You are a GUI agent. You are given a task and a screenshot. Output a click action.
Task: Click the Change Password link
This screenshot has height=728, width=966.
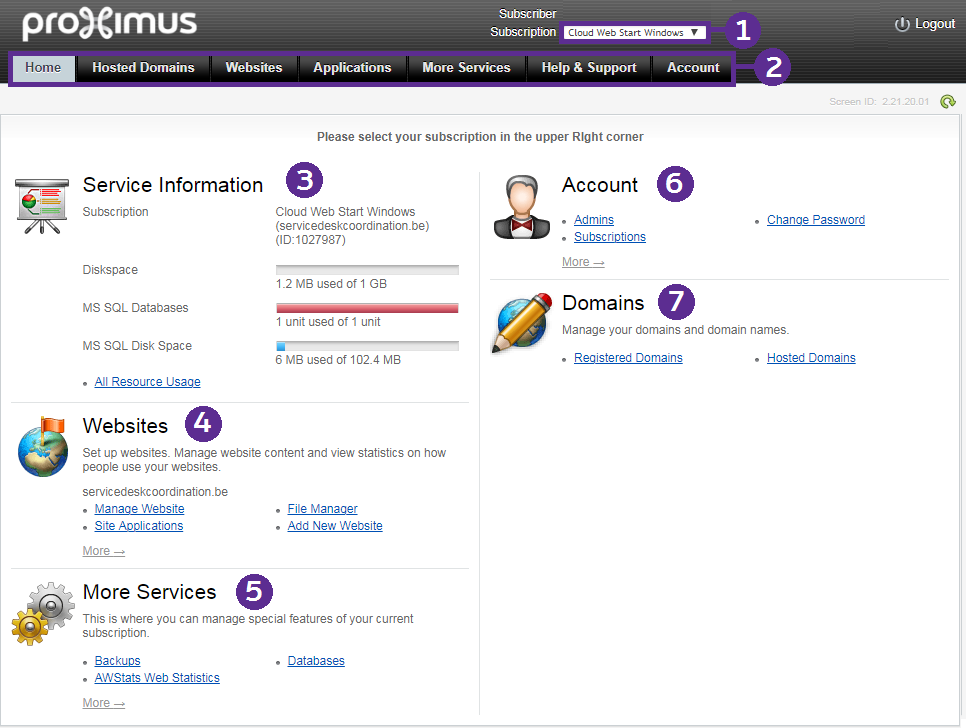click(816, 220)
